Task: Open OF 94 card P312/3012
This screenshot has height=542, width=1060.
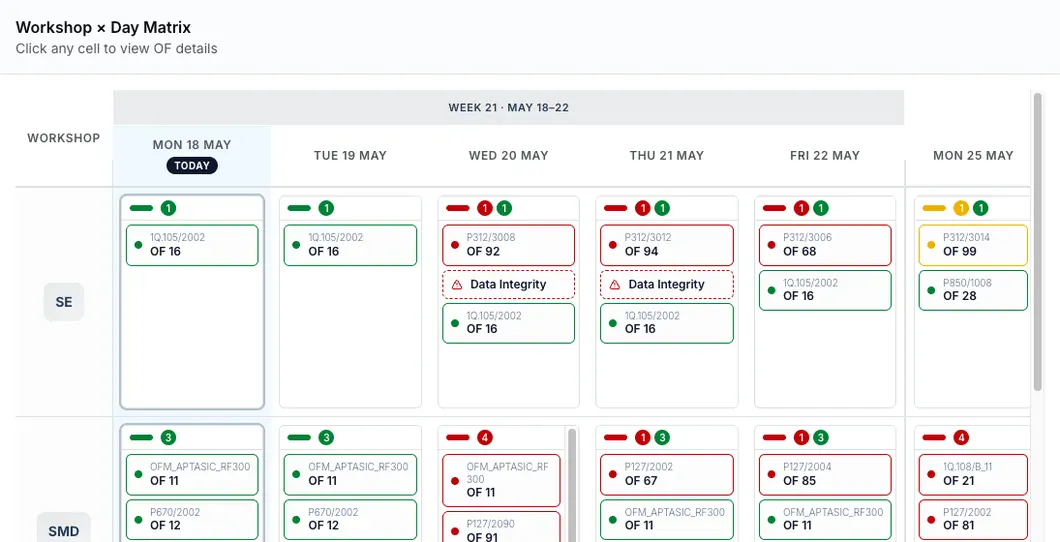Action: coord(667,245)
